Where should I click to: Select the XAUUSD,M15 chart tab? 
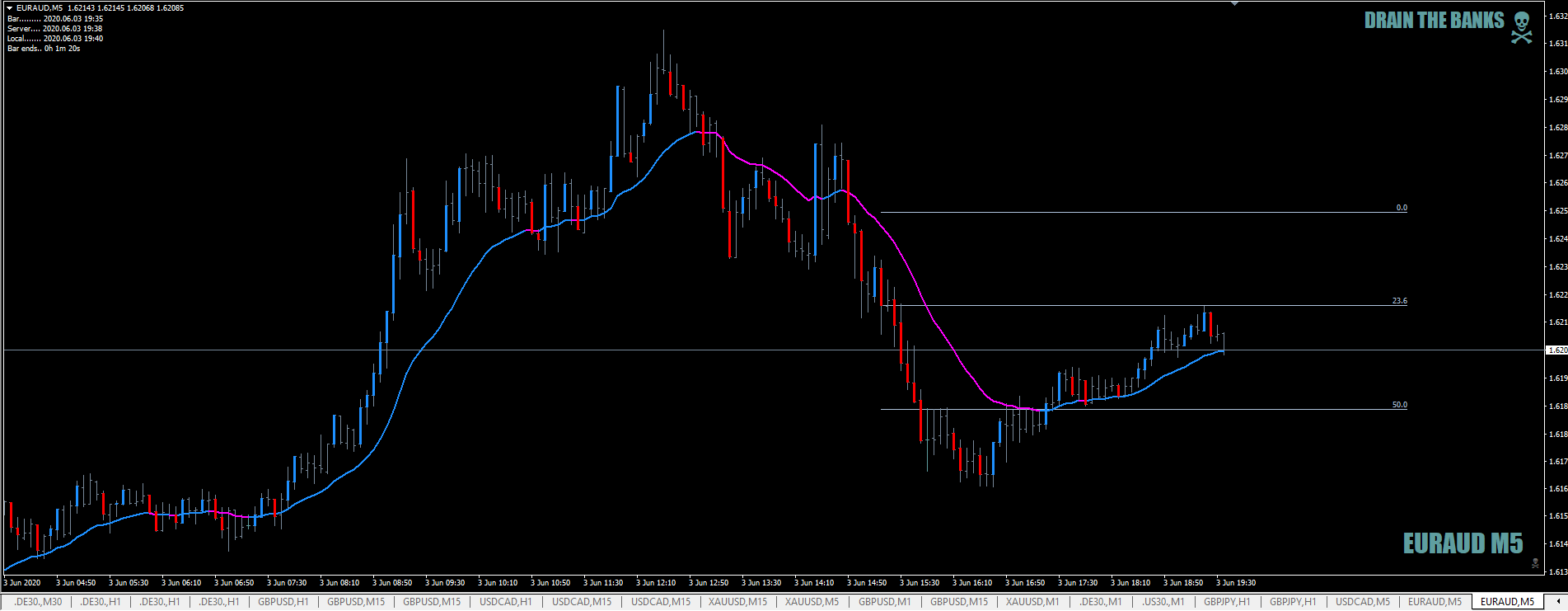[737, 602]
